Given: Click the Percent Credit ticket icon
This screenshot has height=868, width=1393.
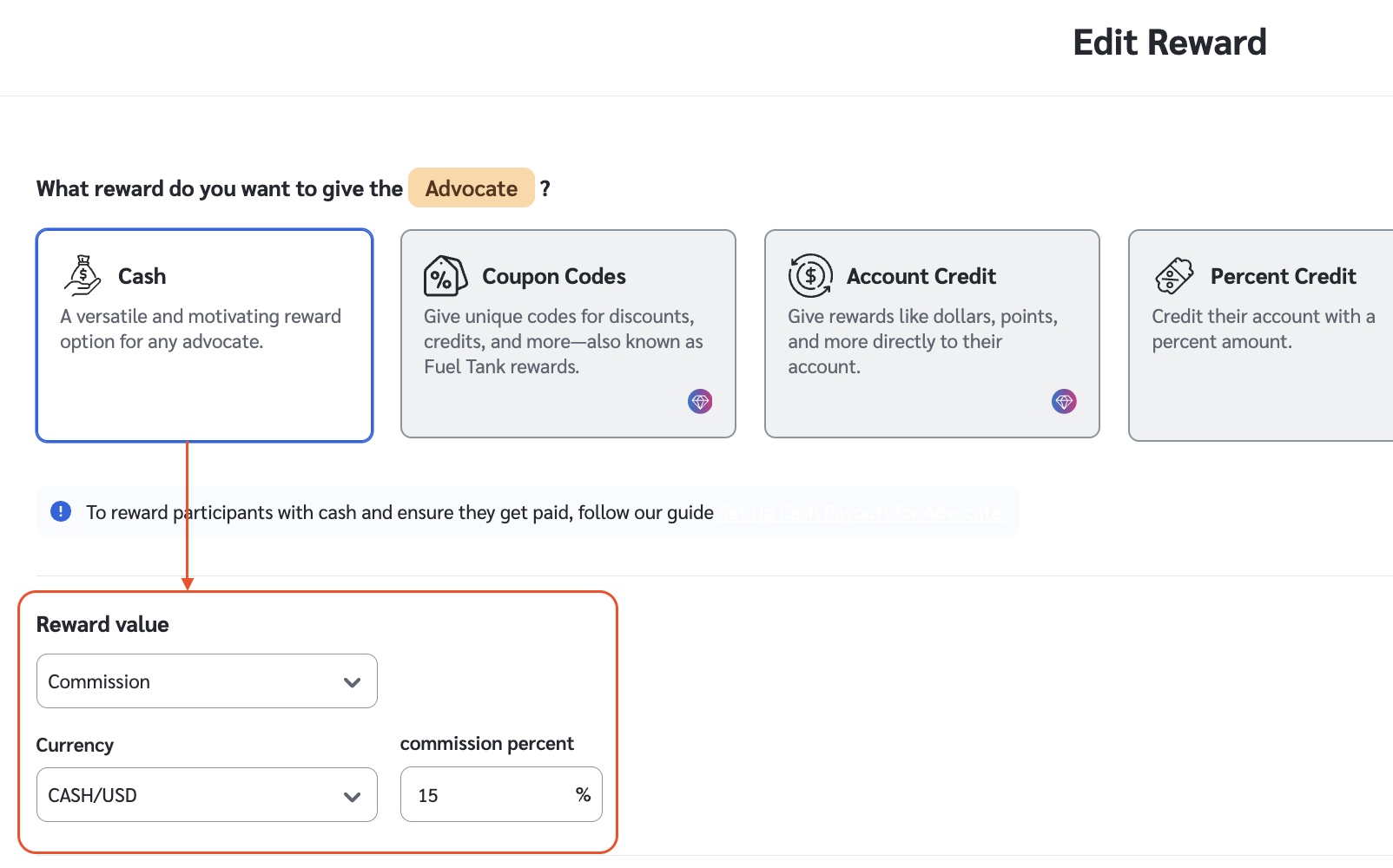Looking at the screenshot, I should pyautogui.click(x=1174, y=276).
